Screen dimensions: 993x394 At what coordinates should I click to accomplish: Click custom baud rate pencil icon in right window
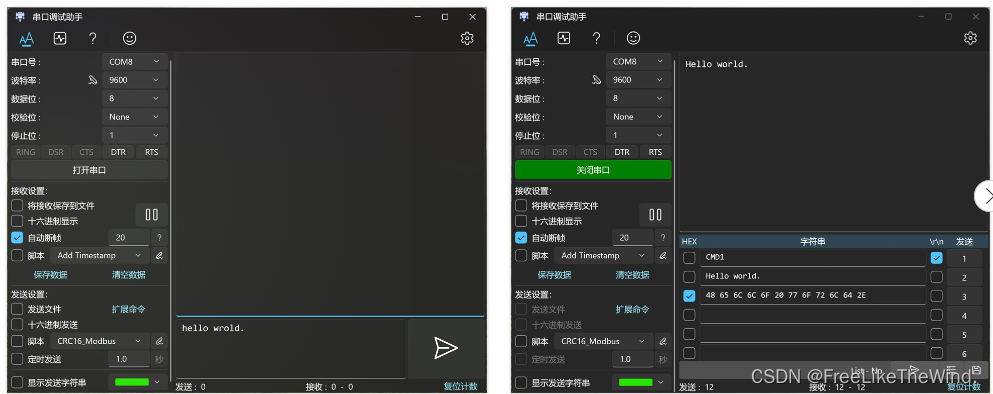click(597, 80)
